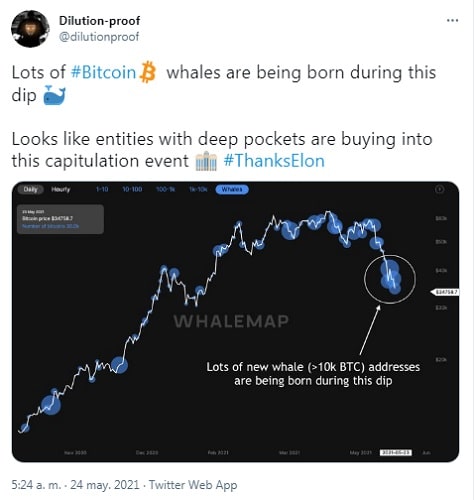Click the Dilution-proof display name
Screen dimensions: 474x500
click(x=99, y=21)
